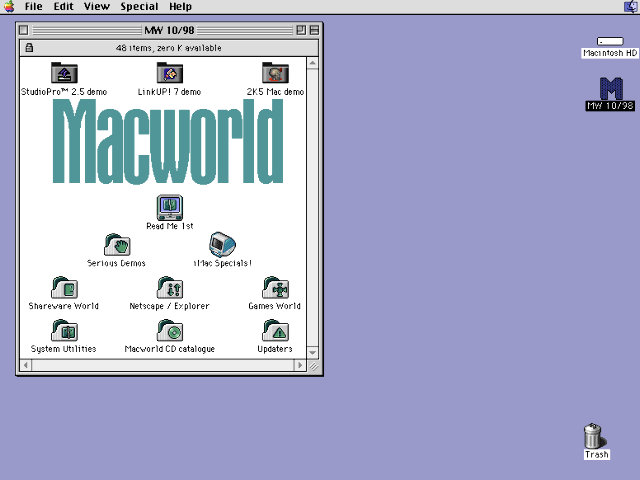This screenshot has height=480, width=640.
Task: Click the padlock icon in window header
Action: pos(29,48)
